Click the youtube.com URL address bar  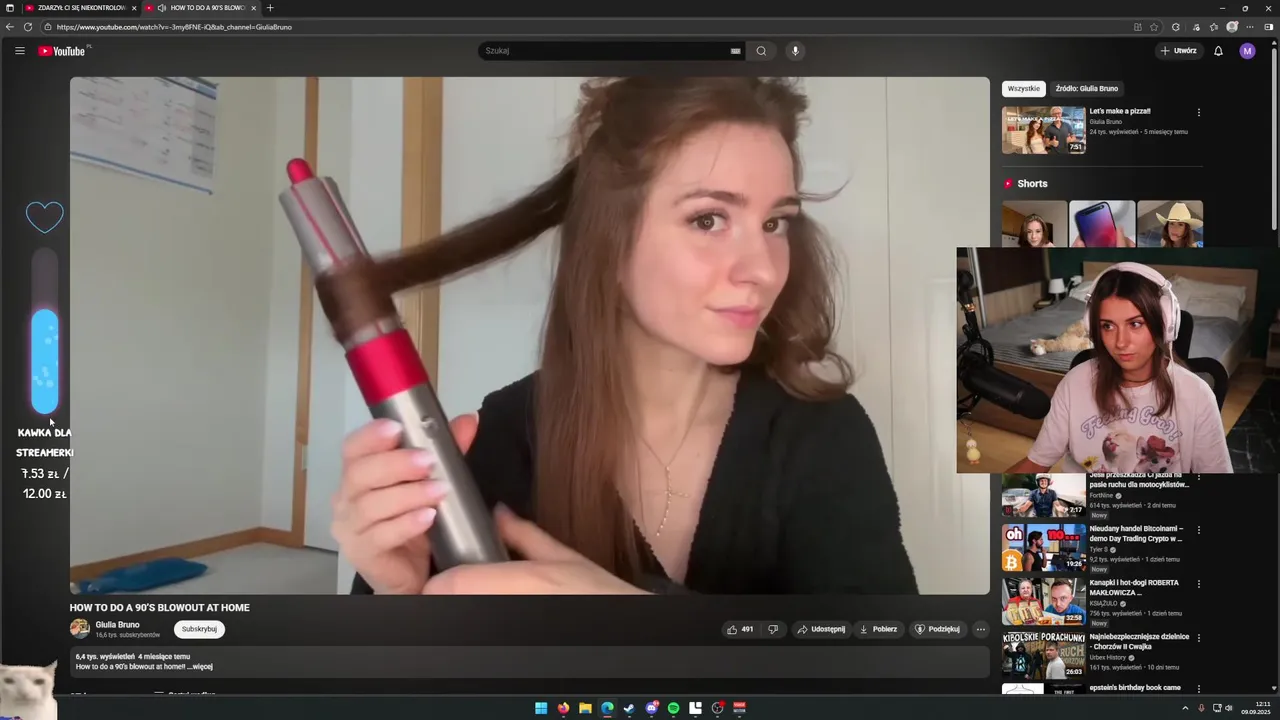[x=590, y=27]
